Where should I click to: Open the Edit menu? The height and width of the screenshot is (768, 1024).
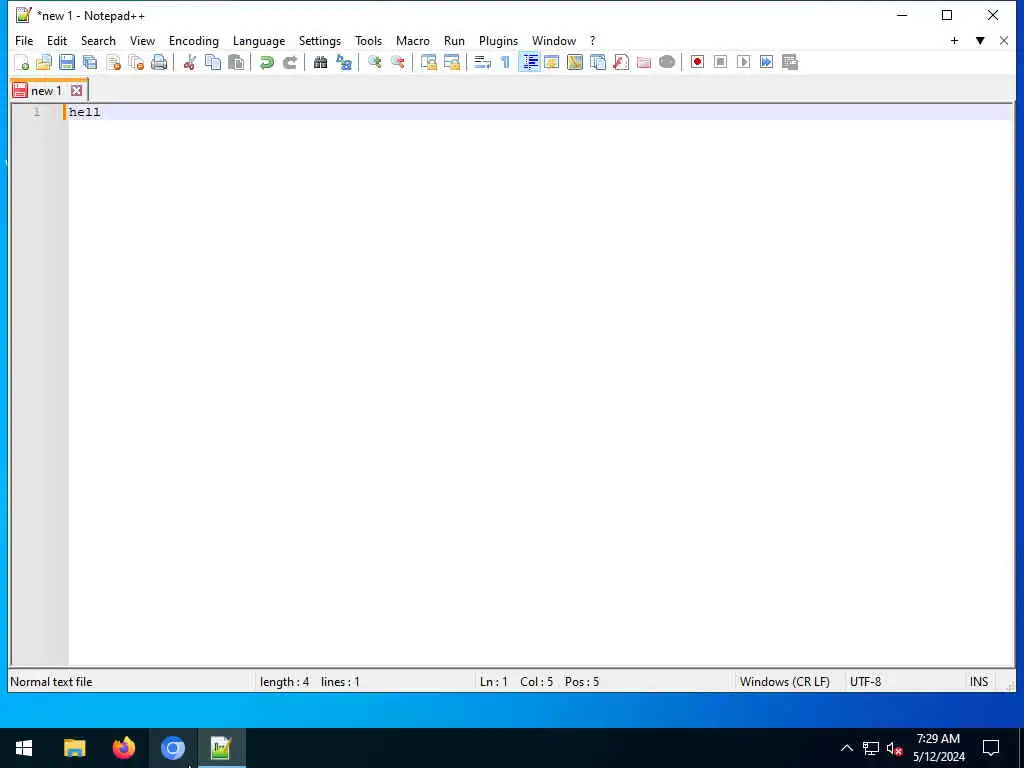tap(57, 40)
